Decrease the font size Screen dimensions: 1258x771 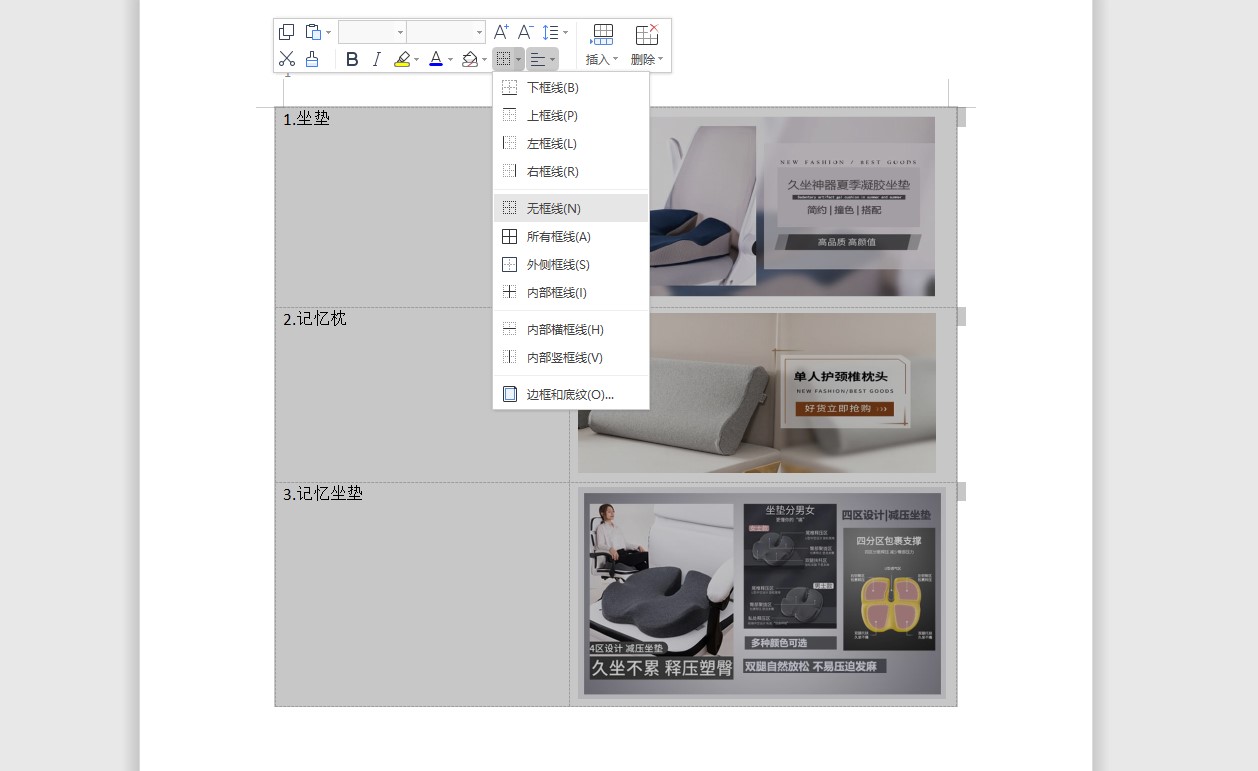[x=524, y=31]
